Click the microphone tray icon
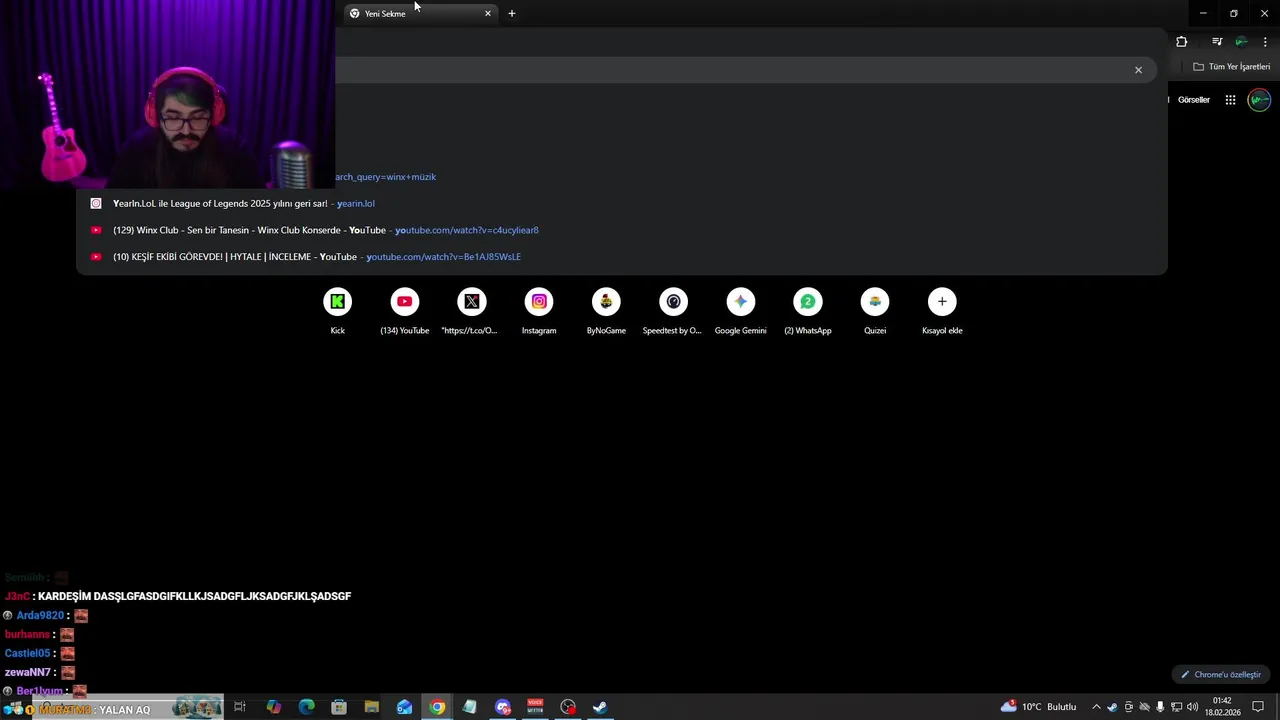The height and width of the screenshot is (720, 1280). tap(1160, 707)
